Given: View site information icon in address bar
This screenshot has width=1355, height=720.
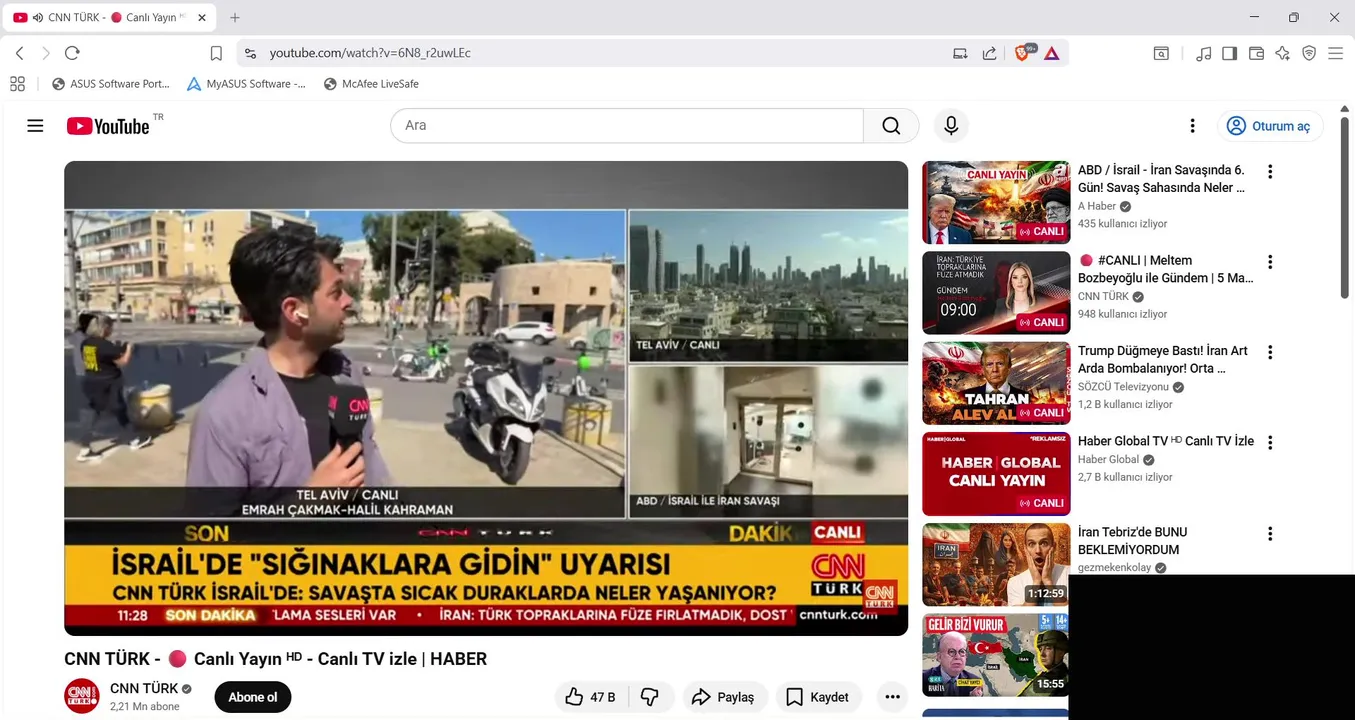Looking at the screenshot, I should 250,53.
